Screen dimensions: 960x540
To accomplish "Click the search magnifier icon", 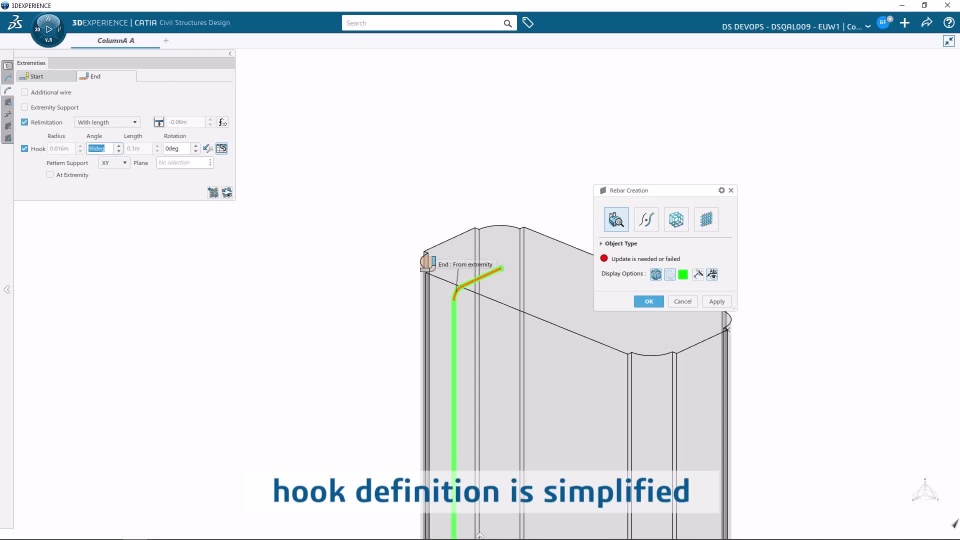I will tap(508, 23).
